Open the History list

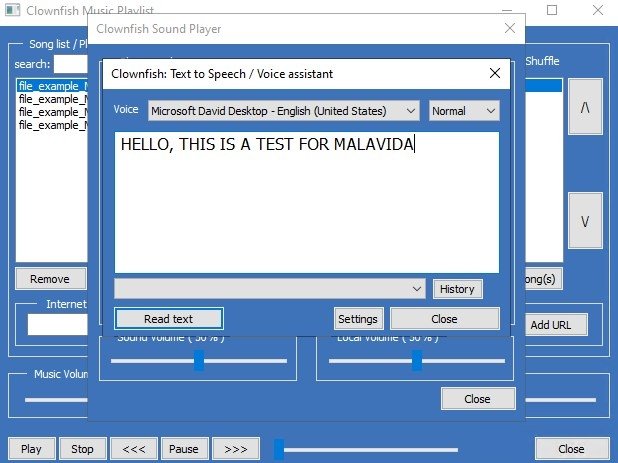[457, 289]
